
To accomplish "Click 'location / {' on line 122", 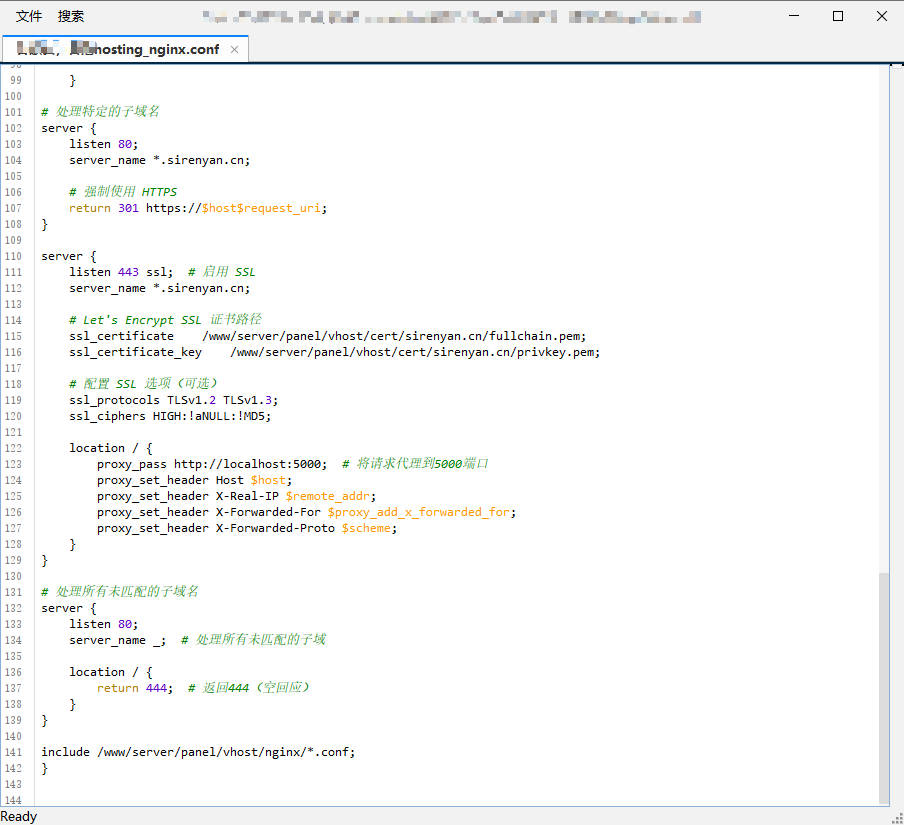I will 111,448.
